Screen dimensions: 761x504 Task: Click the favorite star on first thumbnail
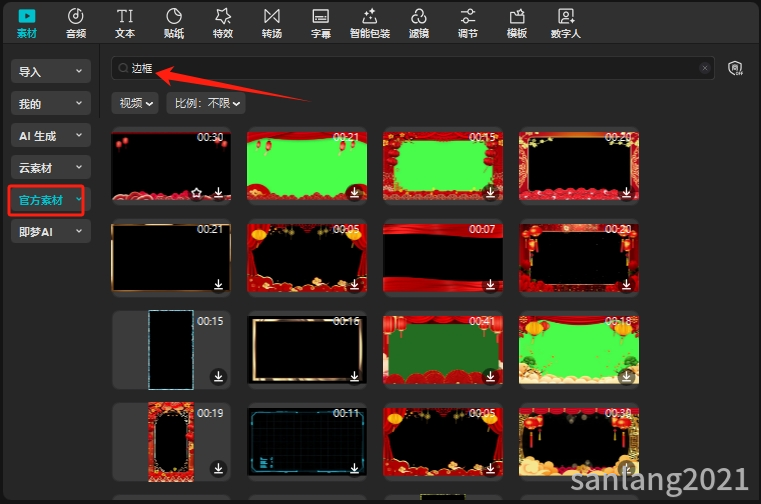(197, 192)
